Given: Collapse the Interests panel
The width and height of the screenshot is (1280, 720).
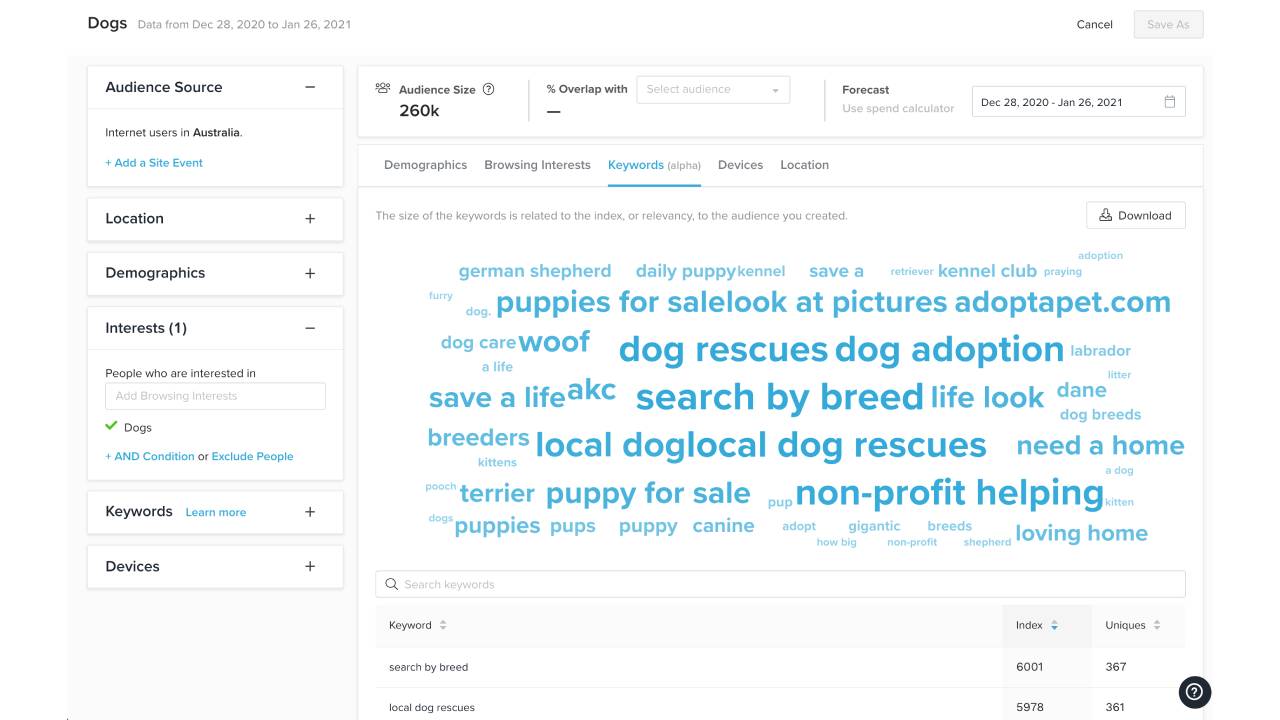Looking at the screenshot, I should point(310,328).
